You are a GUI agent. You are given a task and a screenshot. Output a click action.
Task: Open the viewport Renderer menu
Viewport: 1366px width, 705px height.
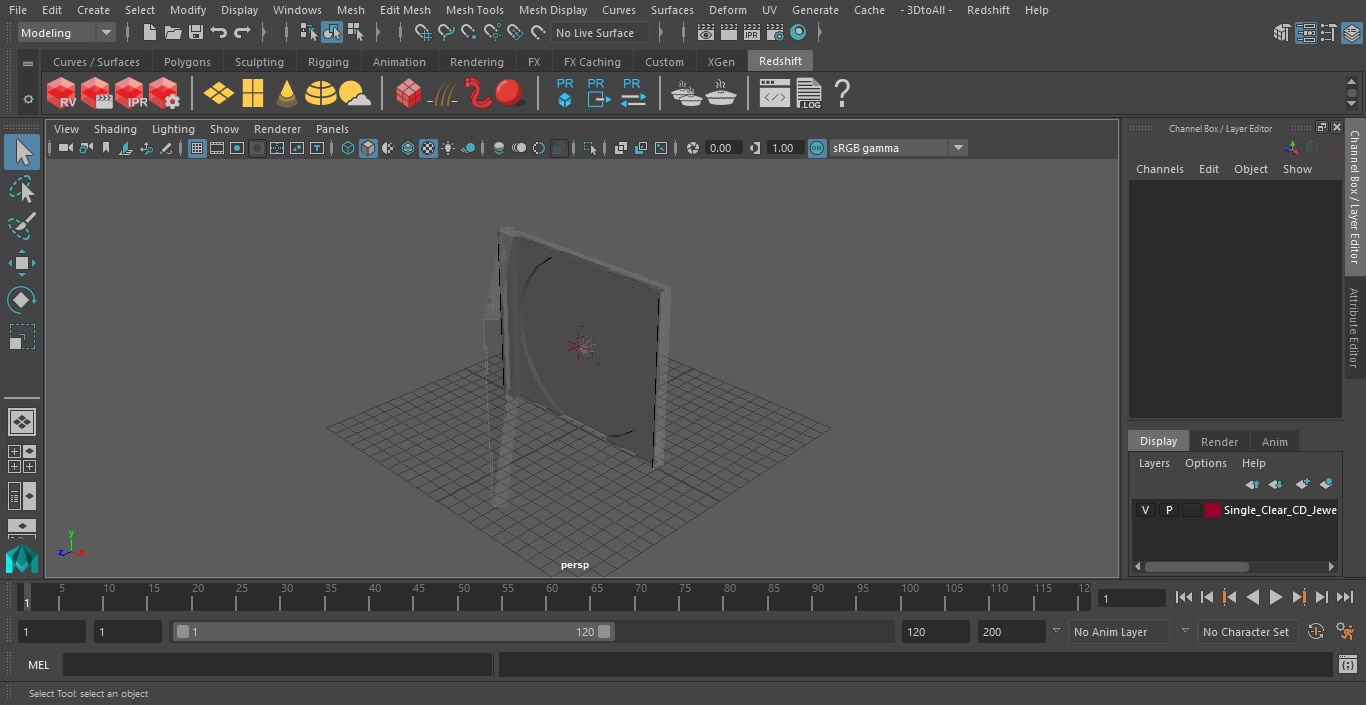pyautogui.click(x=277, y=129)
